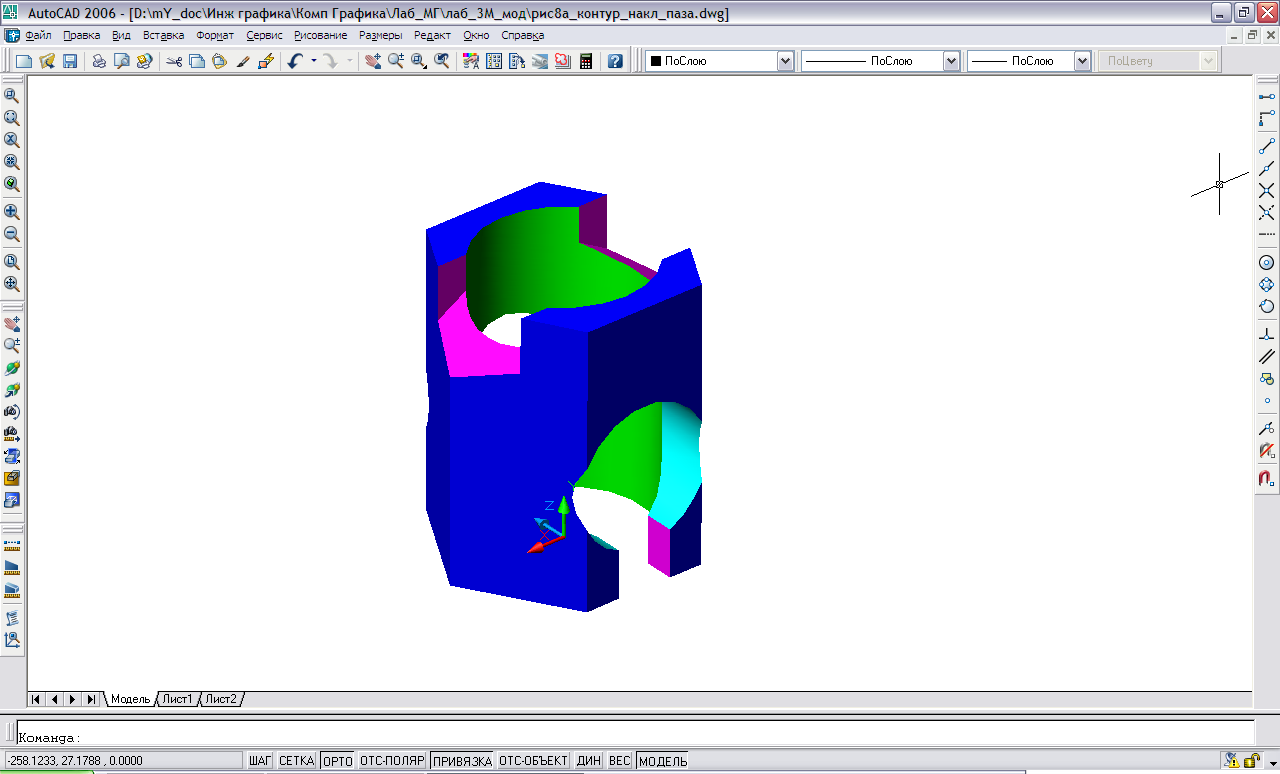Image resolution: width=1280 pixels, height=774 pixels.
Task: Select the Snap to Parallel icon on the right toolbar
Action: pos(1267,356)
